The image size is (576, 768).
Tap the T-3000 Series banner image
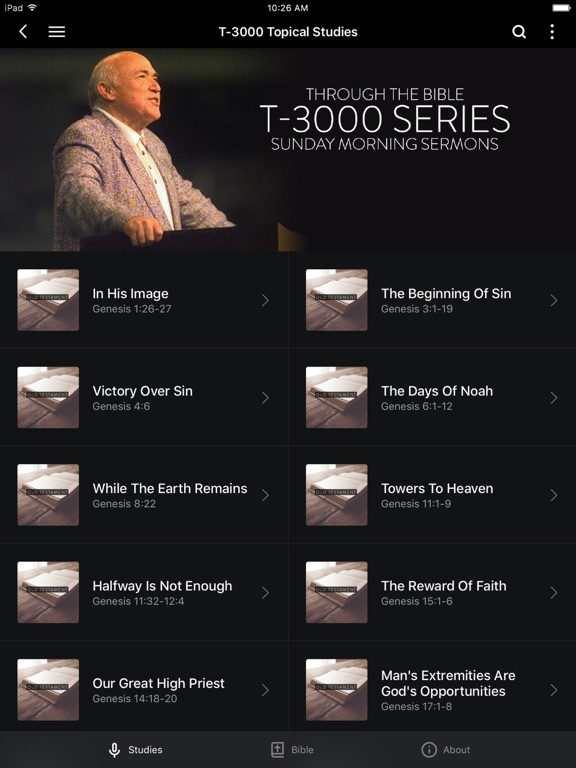288,150
